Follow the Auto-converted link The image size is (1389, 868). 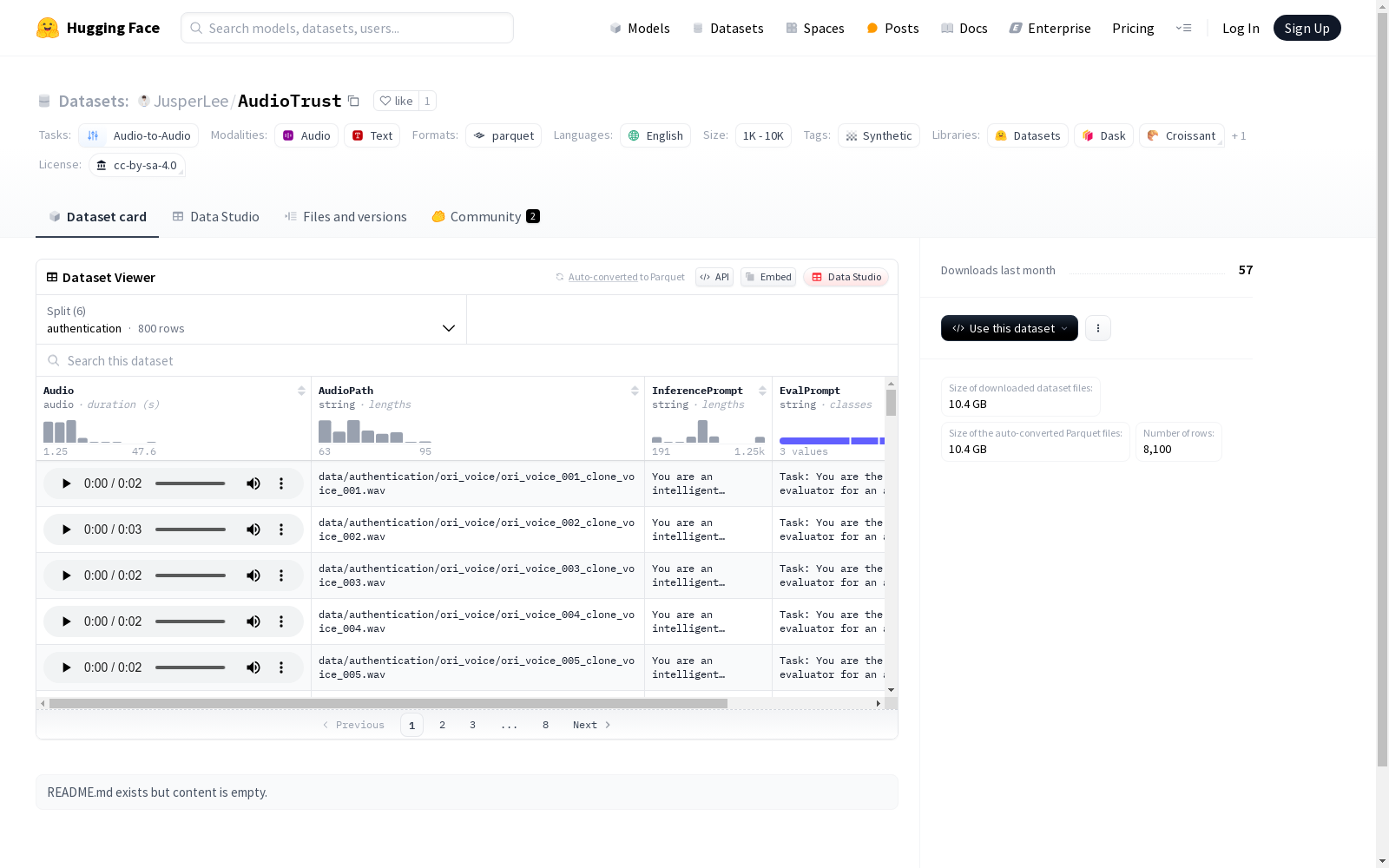(x=603, y=277)
